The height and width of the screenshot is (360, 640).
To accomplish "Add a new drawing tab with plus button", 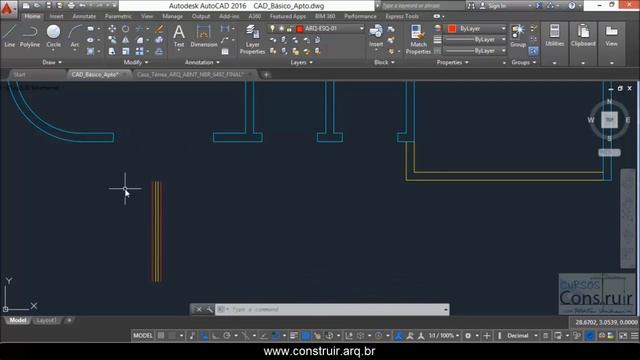I will [266, 75].
